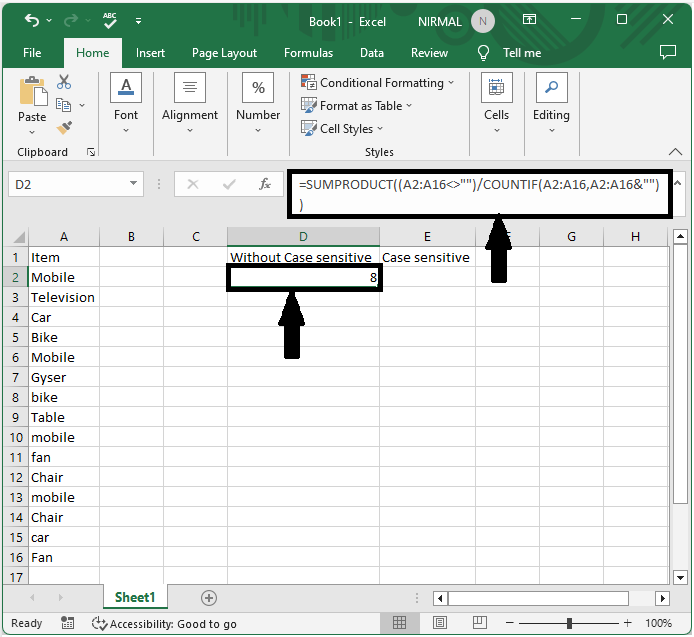Click the Macro recording status icon
694x637 pixels.
[67, 623]
